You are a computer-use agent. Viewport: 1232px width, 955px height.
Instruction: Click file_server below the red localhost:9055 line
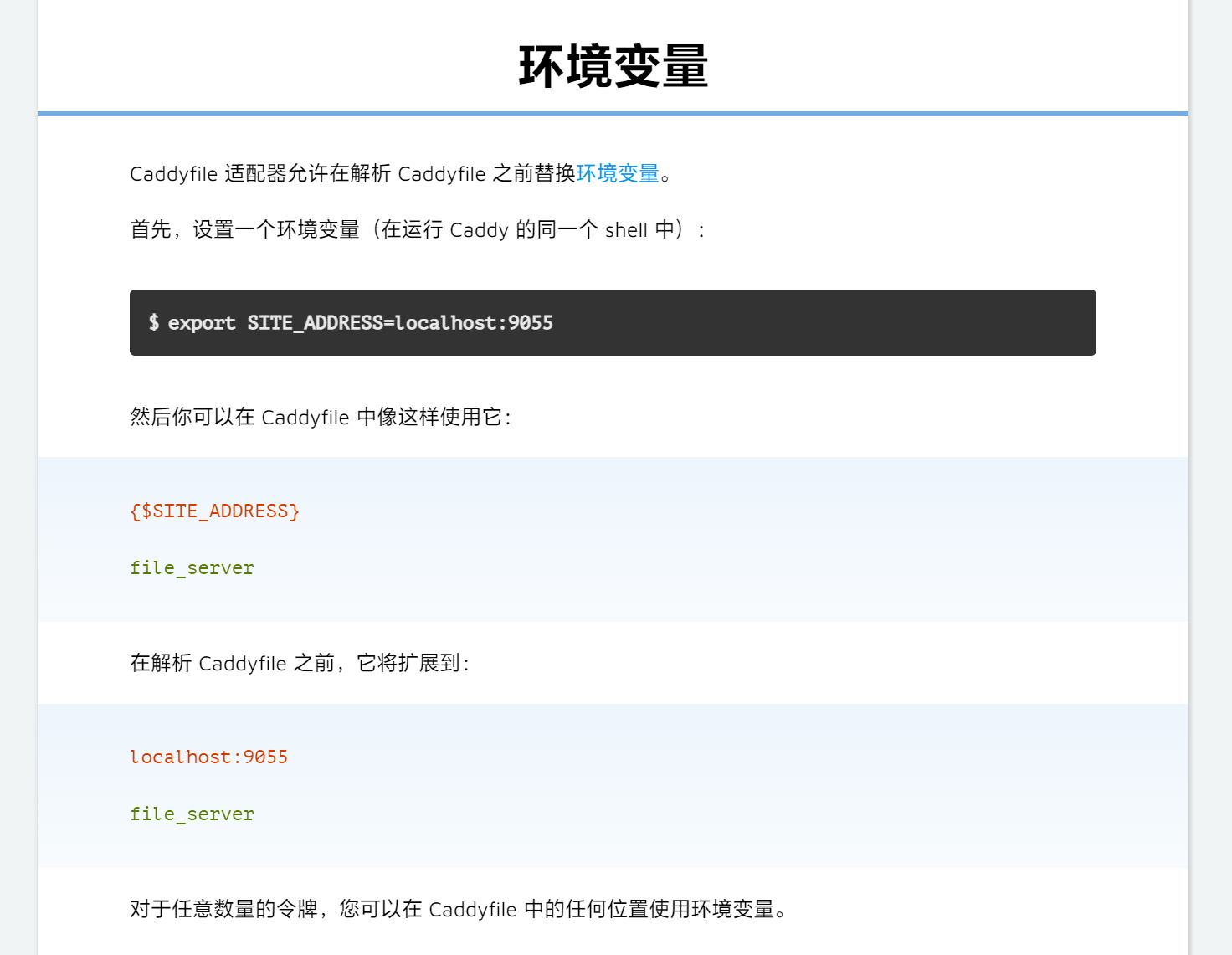click(x=192, y=814)
